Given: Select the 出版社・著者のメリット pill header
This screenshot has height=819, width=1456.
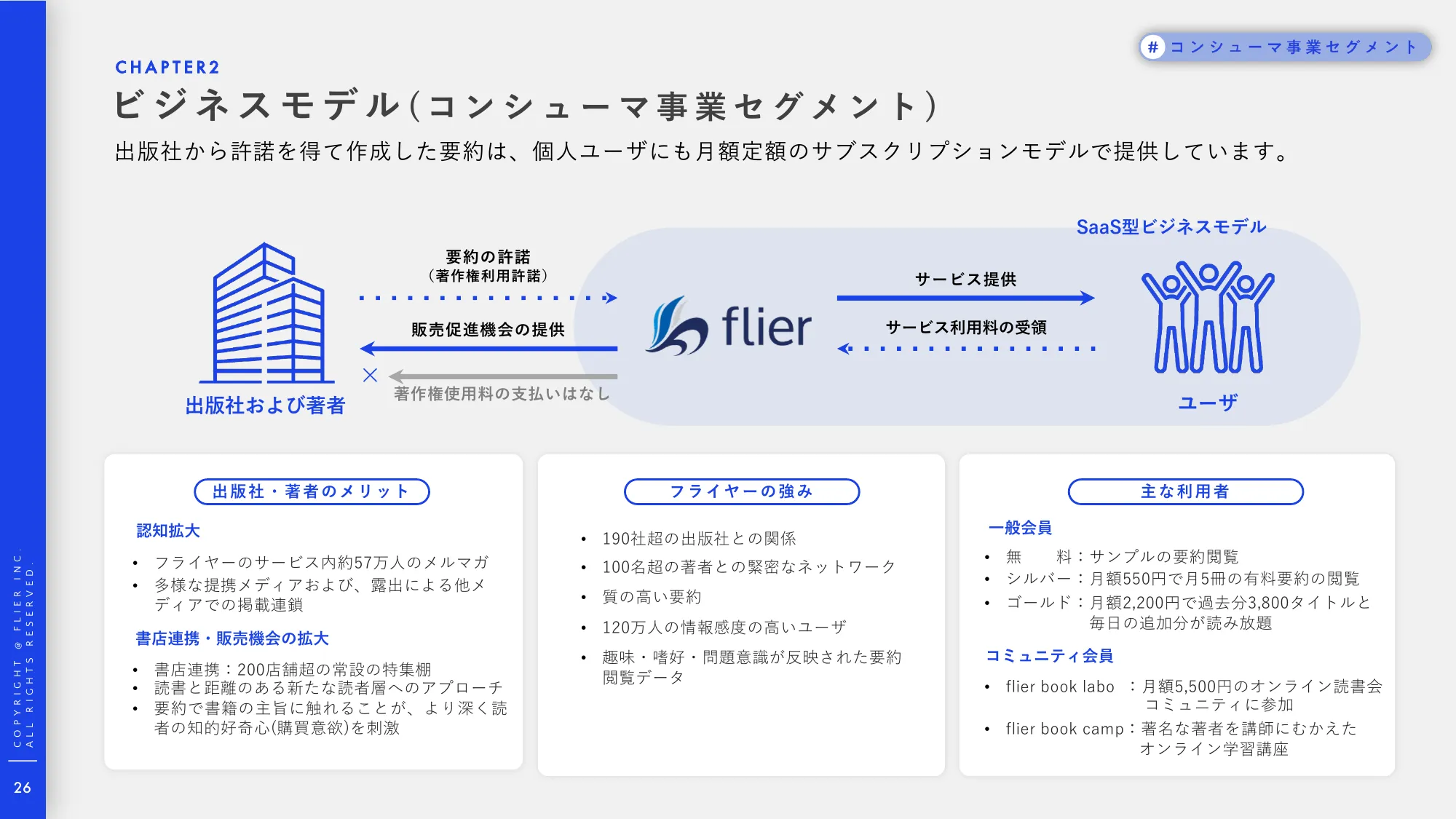Looking at the screenshot, I should (312, 491).
